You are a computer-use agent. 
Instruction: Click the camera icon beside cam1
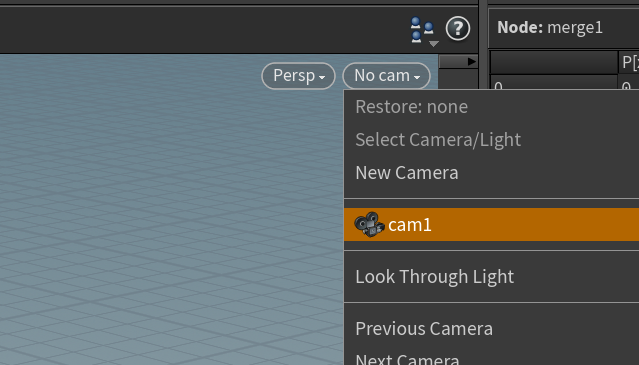click(369, 224)
